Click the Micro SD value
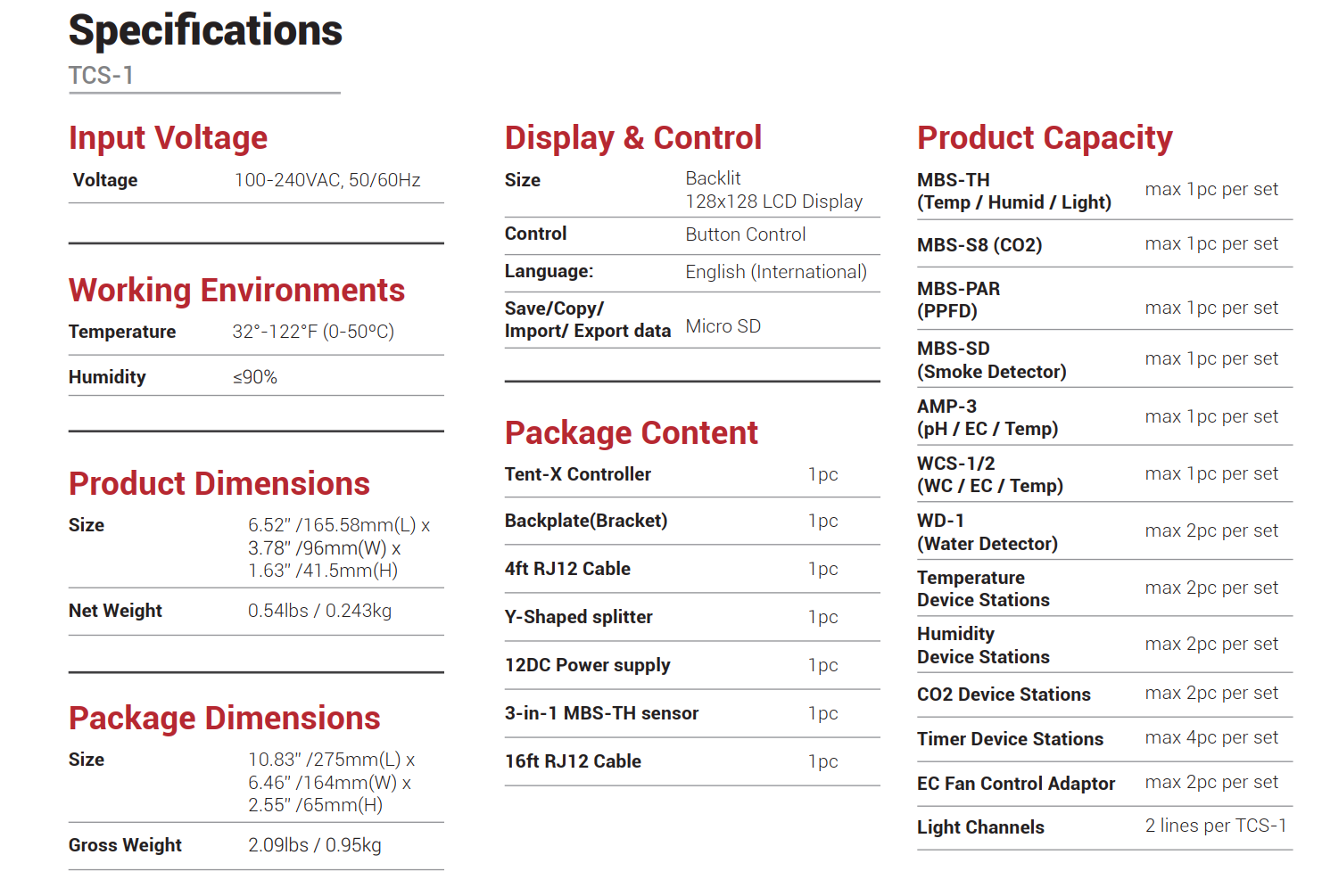 [723, 326]
